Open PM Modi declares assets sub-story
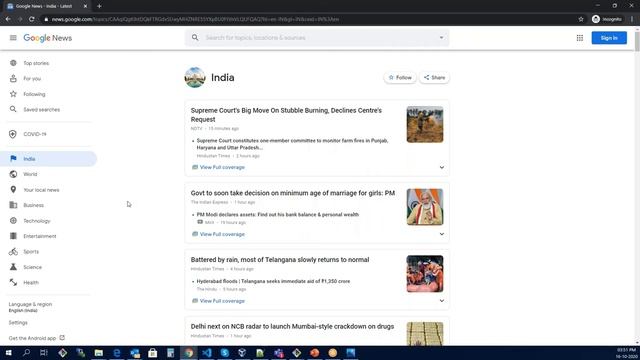 (278, 214)
